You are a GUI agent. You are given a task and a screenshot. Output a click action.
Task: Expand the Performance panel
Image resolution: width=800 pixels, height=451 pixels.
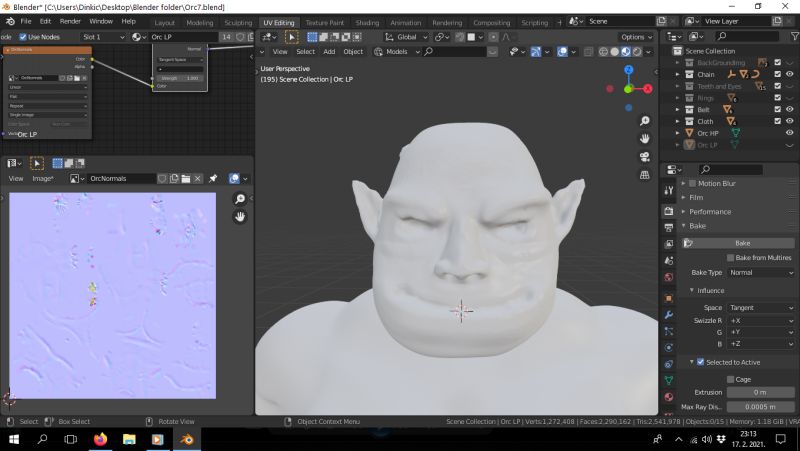pos(710,212)
